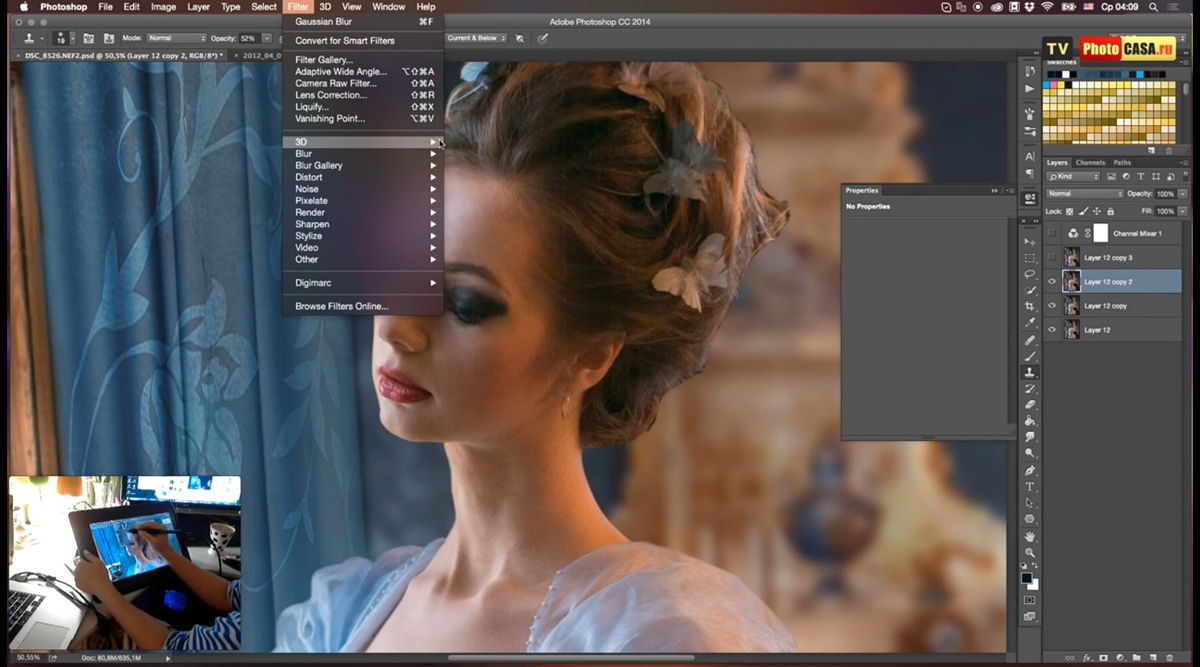Screen dimensions: 1200x667
Task: Select the Dodge tool
Action: [1029, 453]
